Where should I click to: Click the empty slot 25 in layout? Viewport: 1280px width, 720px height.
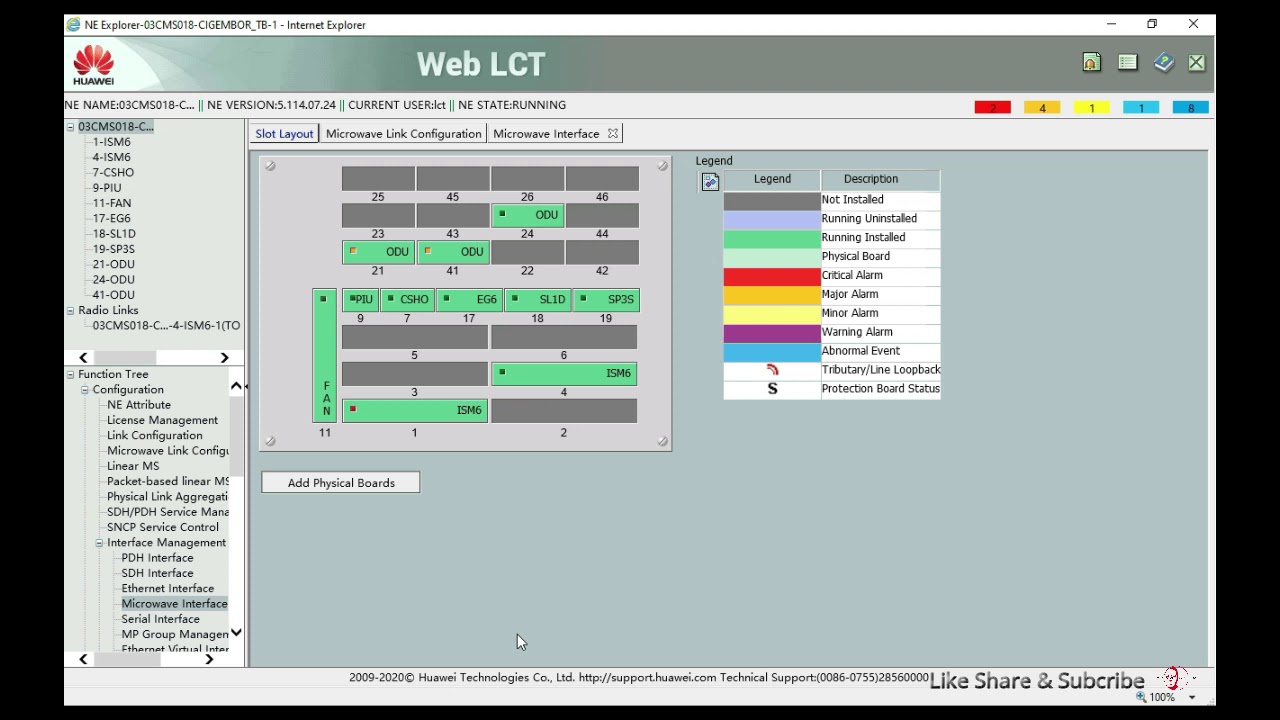pos(378,178)
